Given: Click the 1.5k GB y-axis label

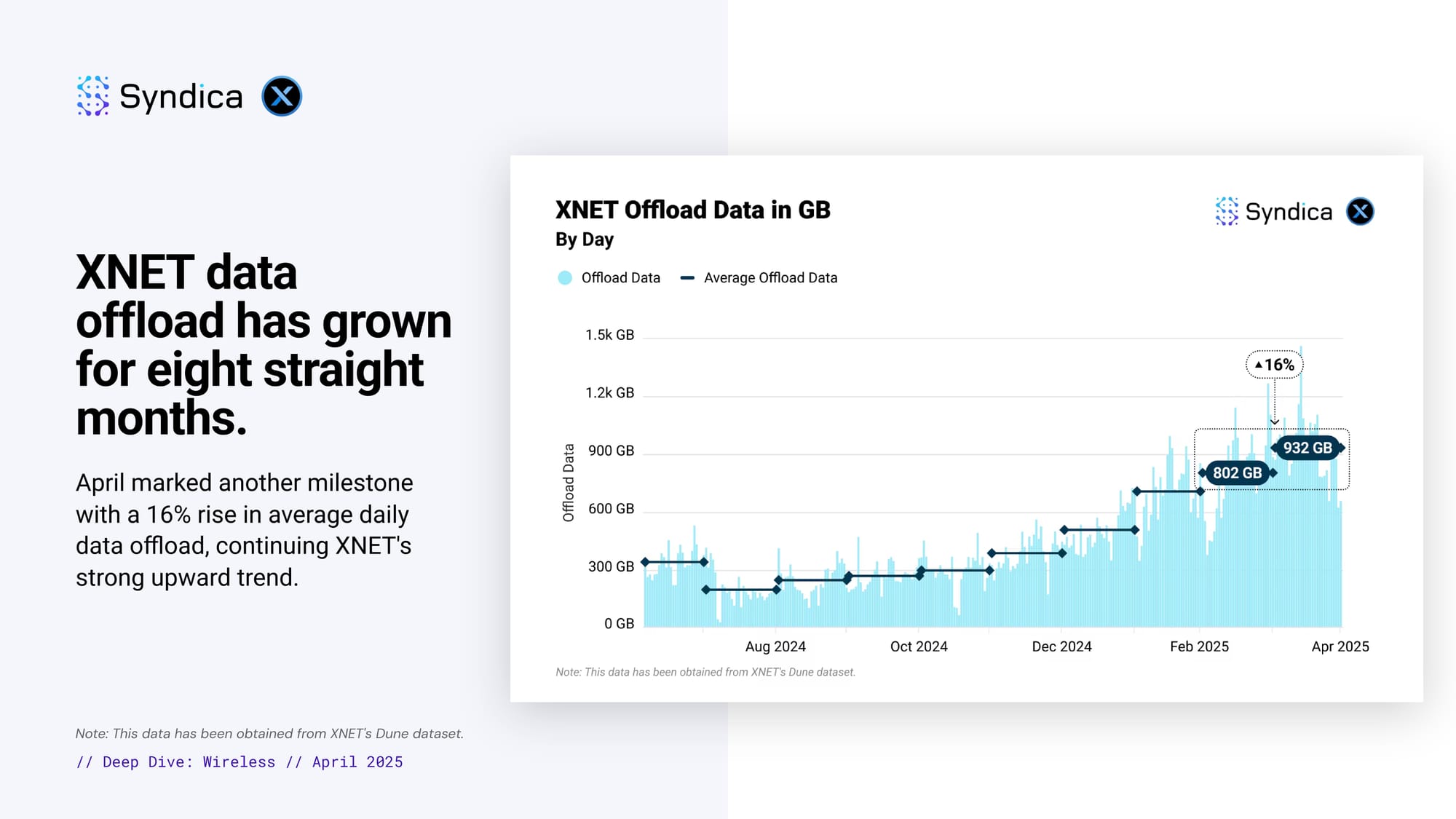Looking at the screenshot, I should (x=609, y=335).
